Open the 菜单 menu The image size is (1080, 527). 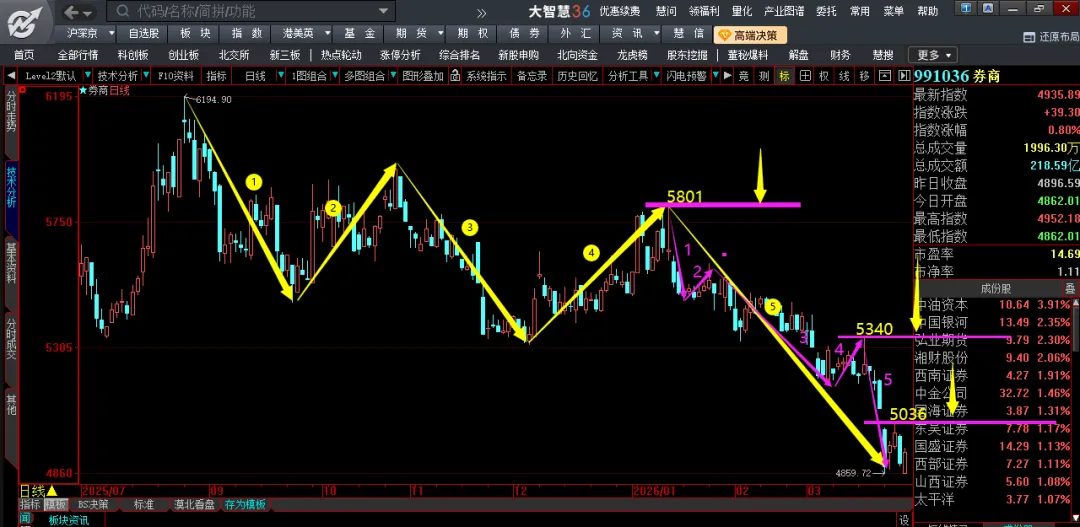pos(893,12)
